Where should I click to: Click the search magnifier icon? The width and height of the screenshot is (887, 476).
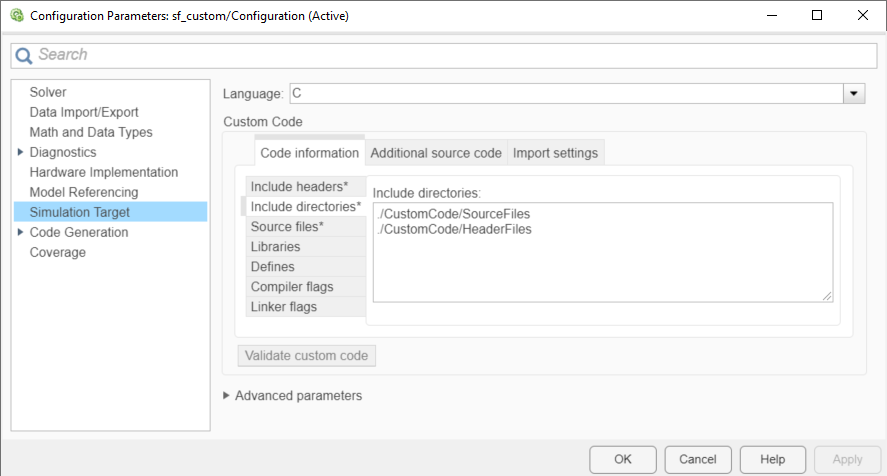24,56
